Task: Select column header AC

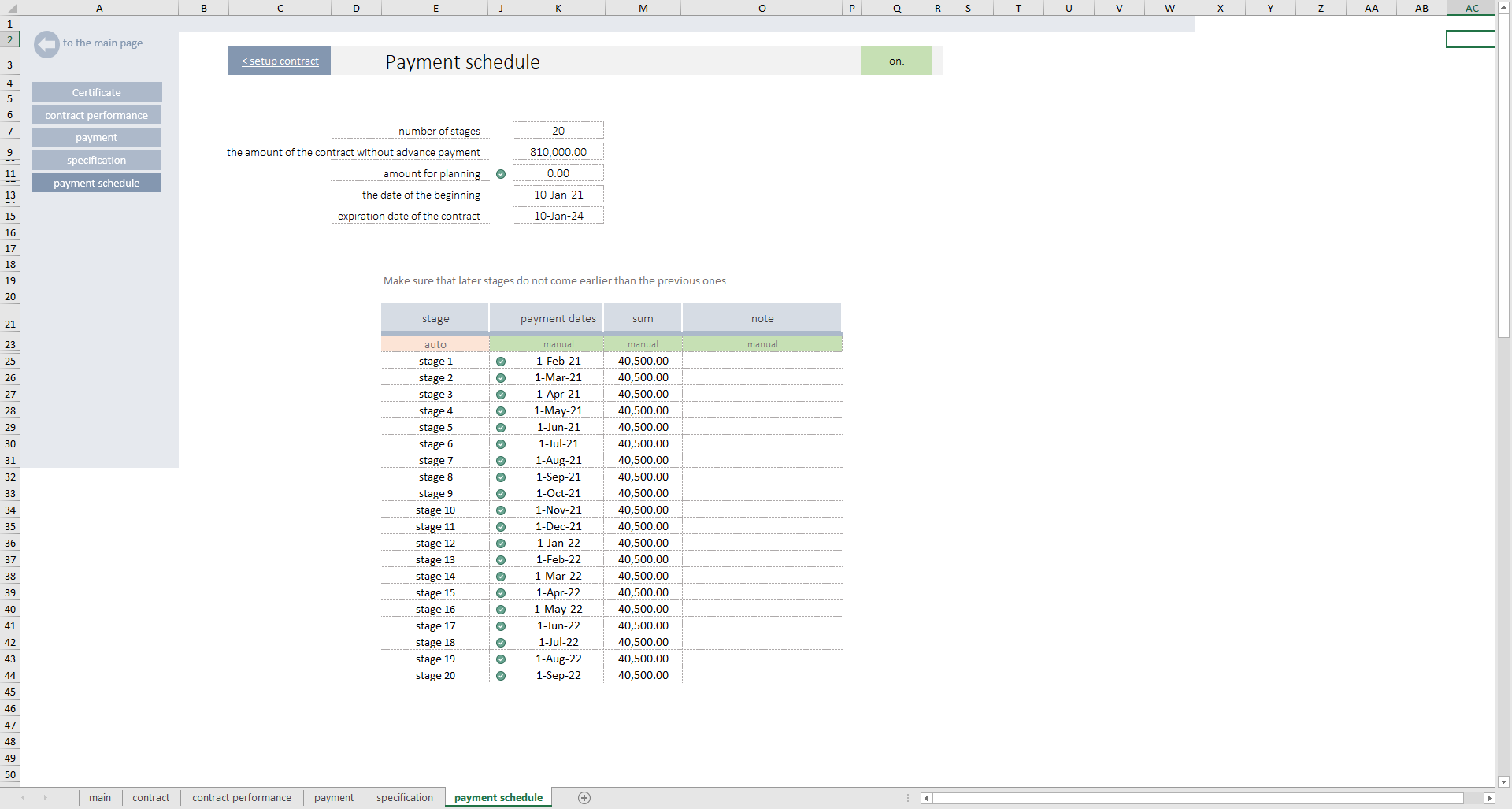Action: pyautogui.click(x=1472, y=8)
